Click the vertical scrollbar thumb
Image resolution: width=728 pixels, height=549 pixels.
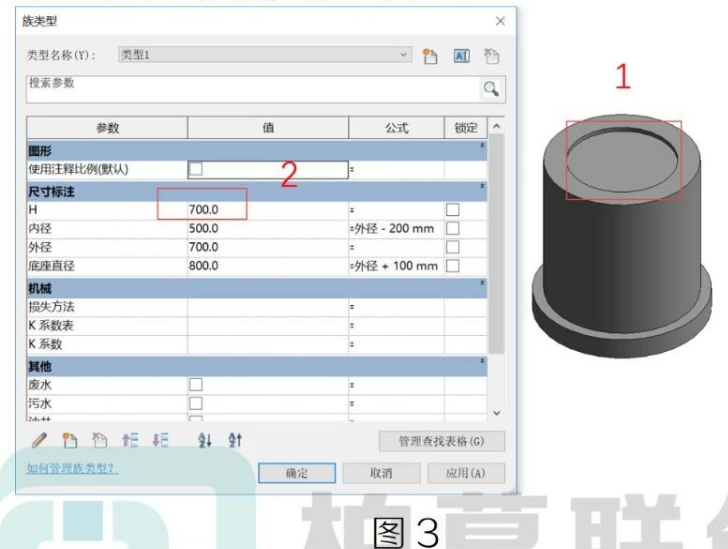pyautogui.click(x=496, y=244)
